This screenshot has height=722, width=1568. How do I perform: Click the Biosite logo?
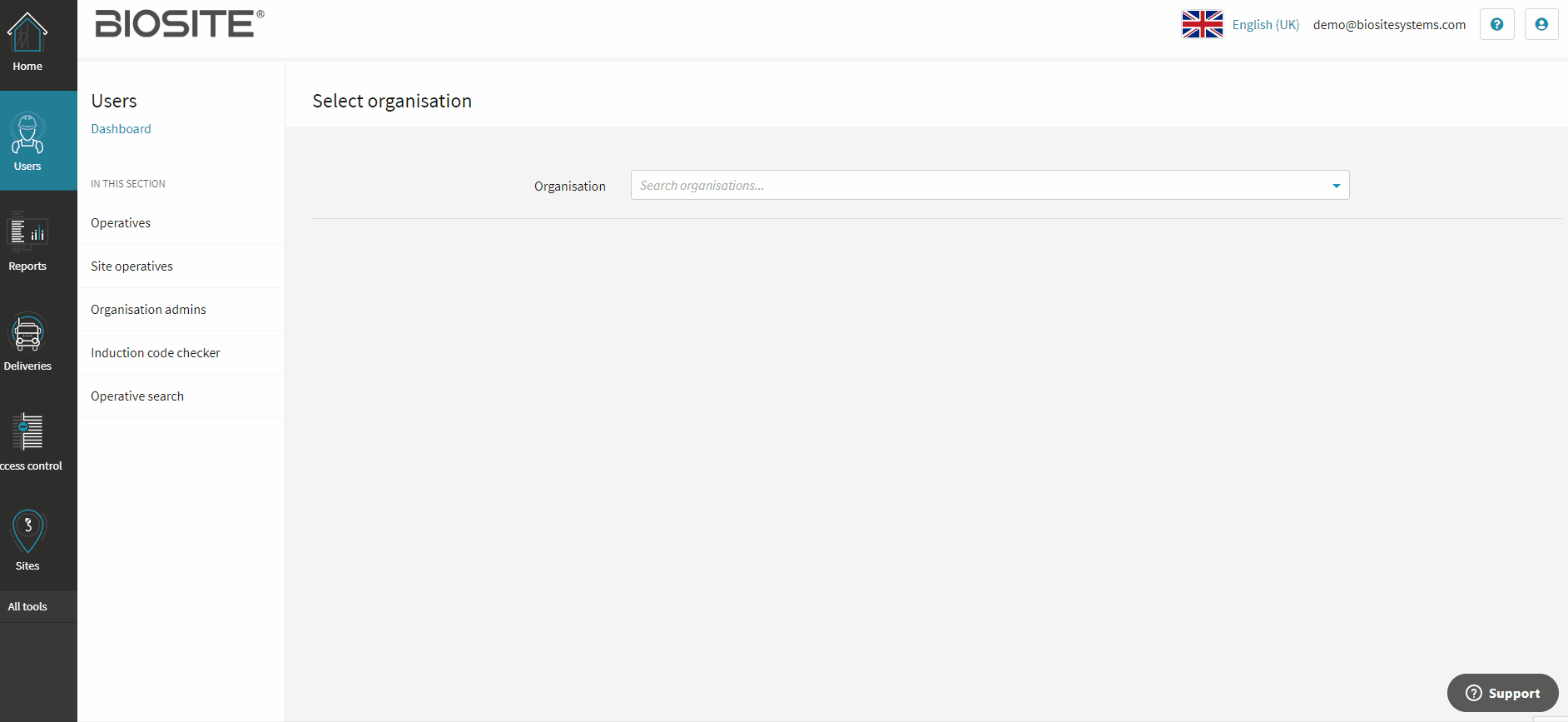[180, 23]
